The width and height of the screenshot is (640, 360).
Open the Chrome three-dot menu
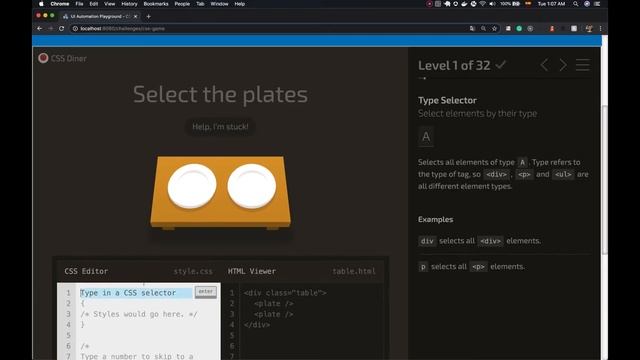(600, 29)
